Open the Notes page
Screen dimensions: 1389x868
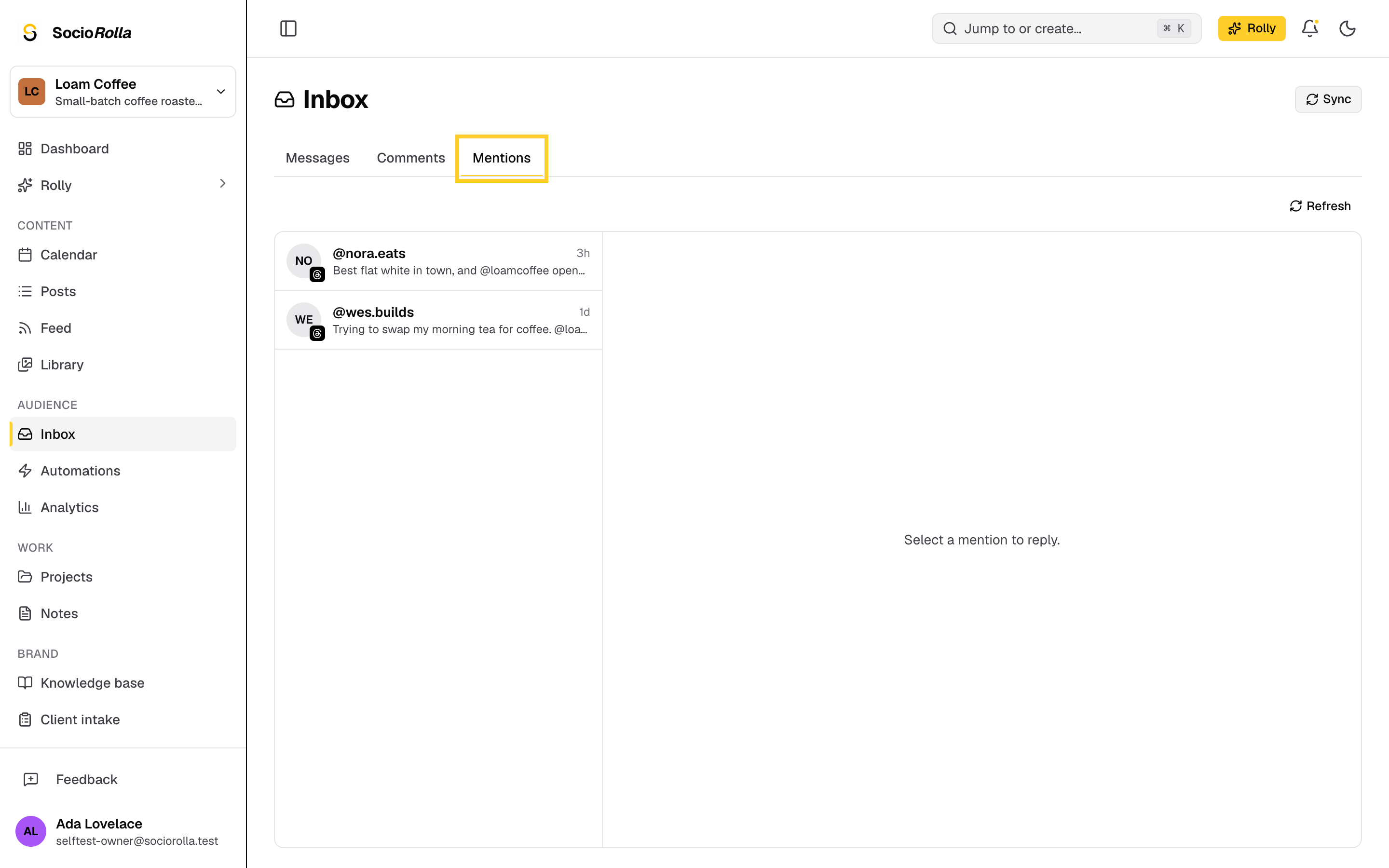pos(123,613)
